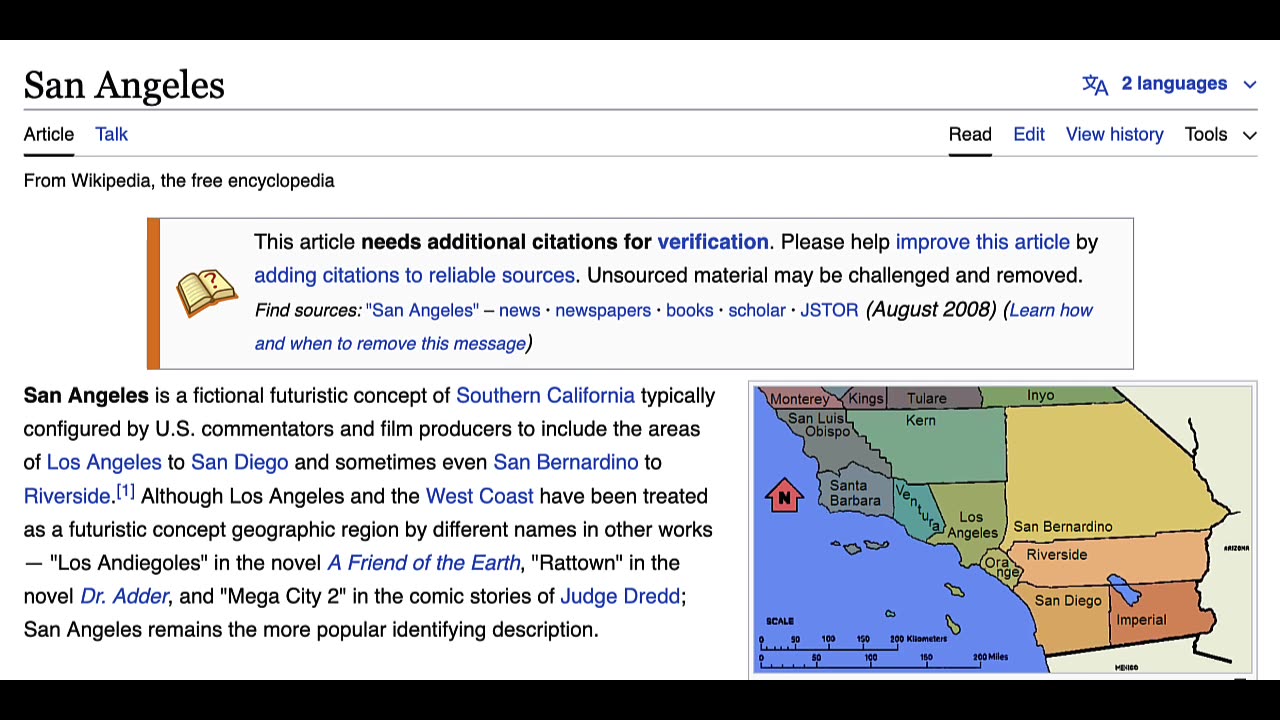The height and width of the screenshot is (720, 1280).
Task: Switch to the Article tab
Action: point(49,134)
